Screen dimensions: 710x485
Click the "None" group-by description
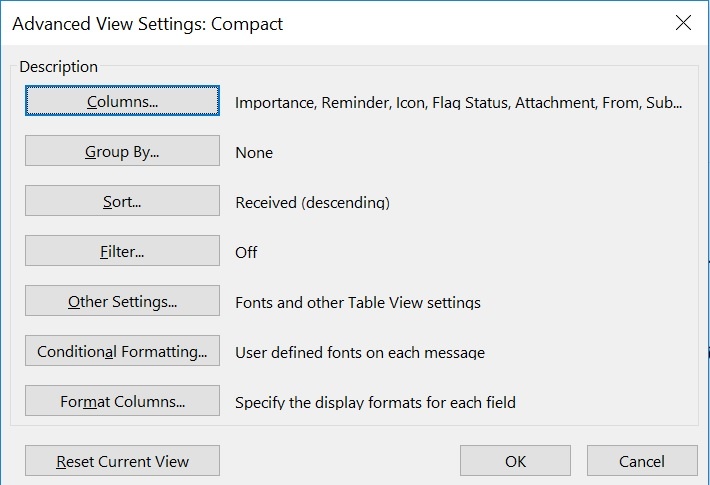(x=254, y=152)
